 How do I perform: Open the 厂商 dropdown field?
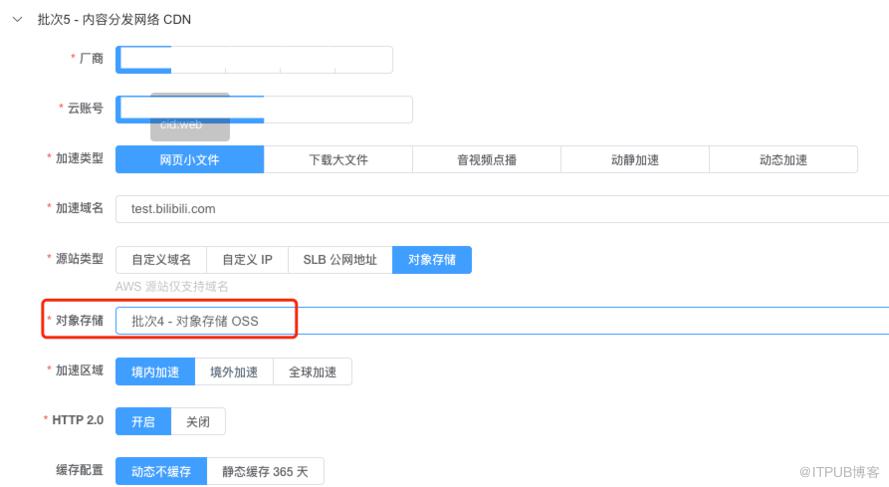tap(254, 59)
